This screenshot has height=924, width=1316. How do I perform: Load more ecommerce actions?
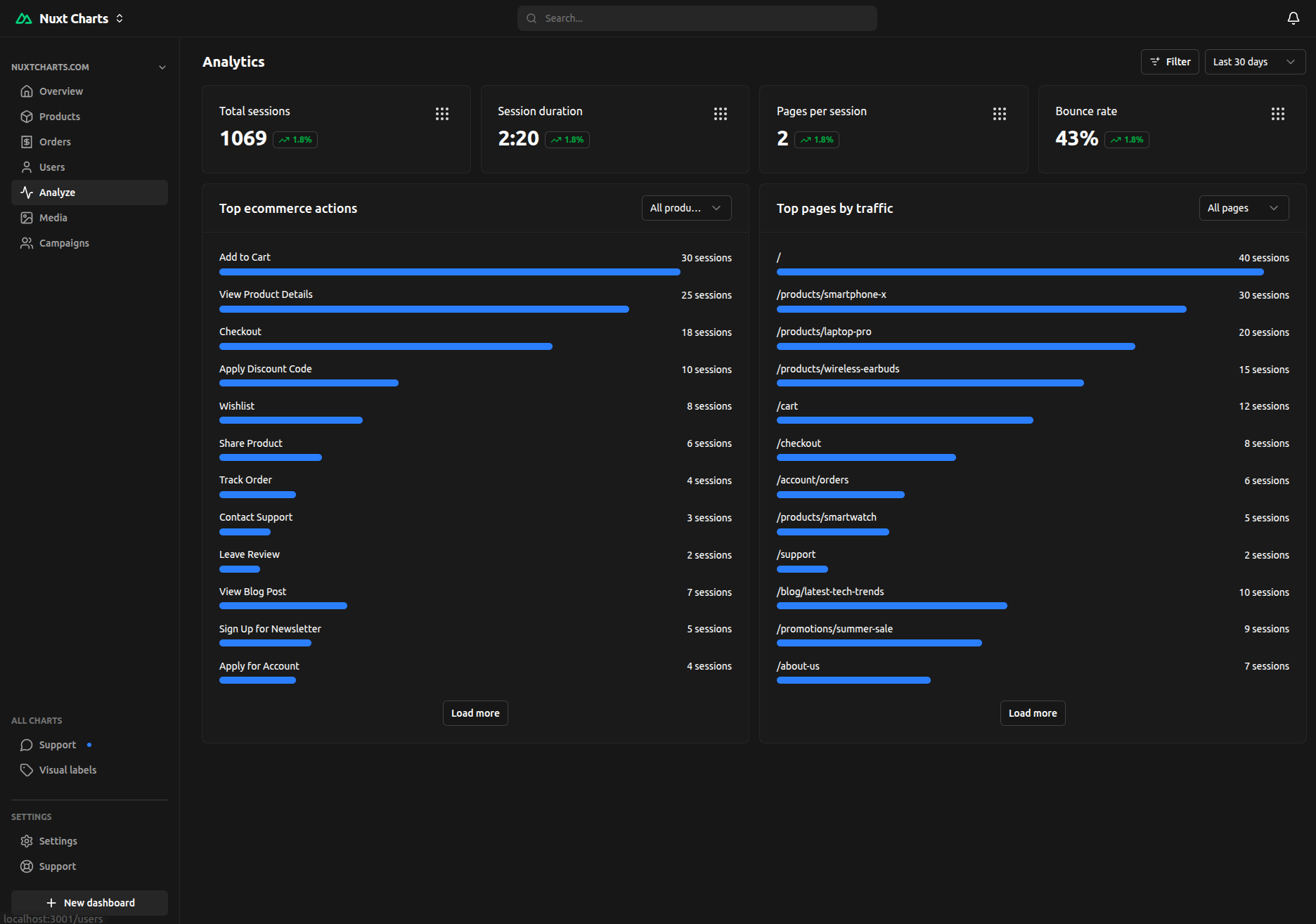pyautogui.click(x=475, y=713)
